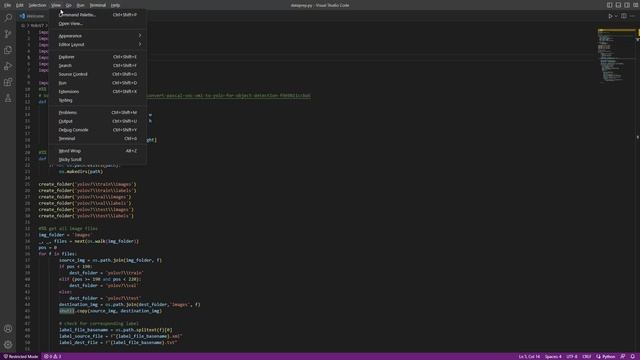This screenshot has width=640, height=360.
Task: Expand the Editor Layout submenu
Action: (98, 44)
